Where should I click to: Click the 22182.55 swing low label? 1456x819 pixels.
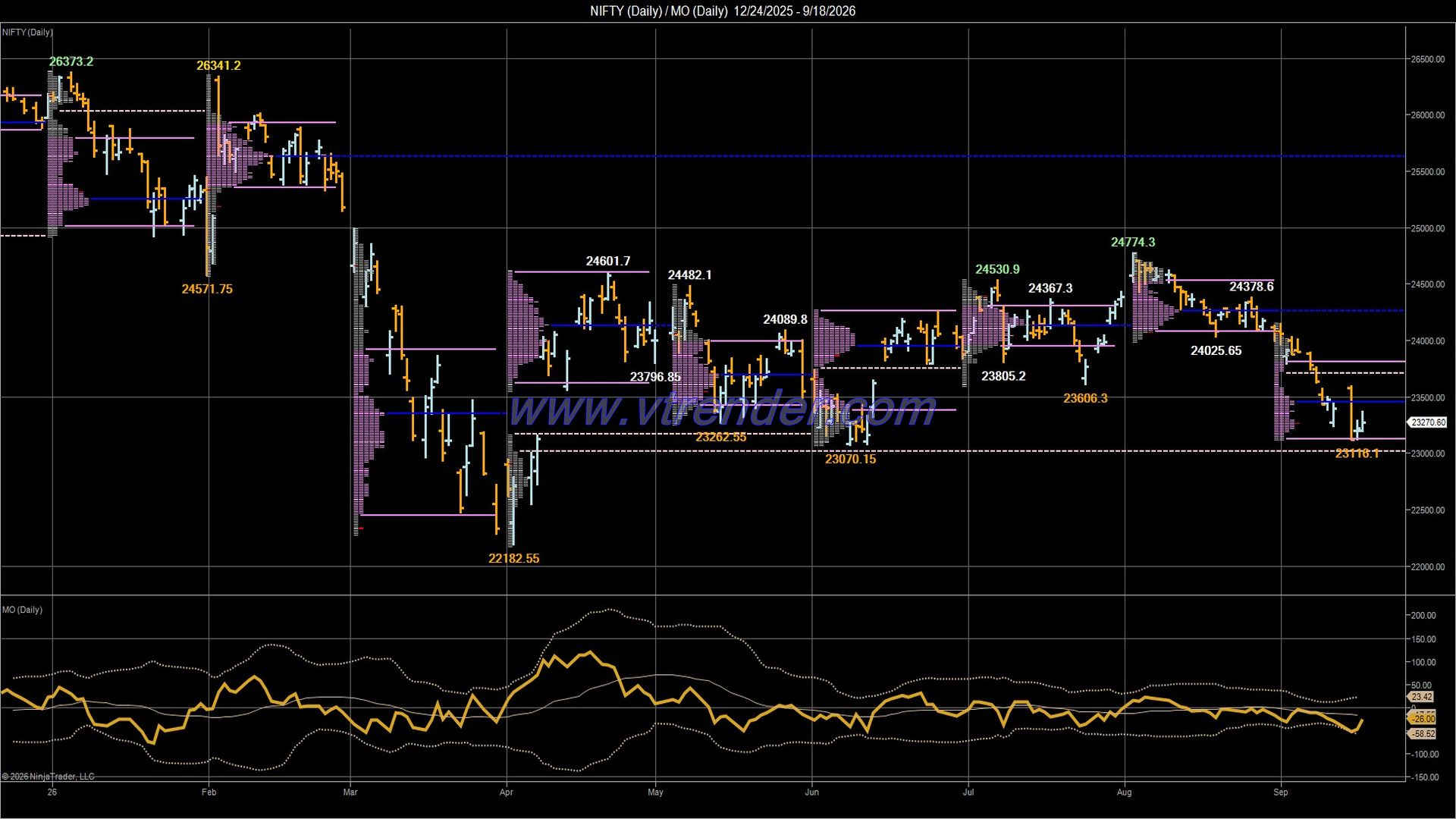click(514, 558)
